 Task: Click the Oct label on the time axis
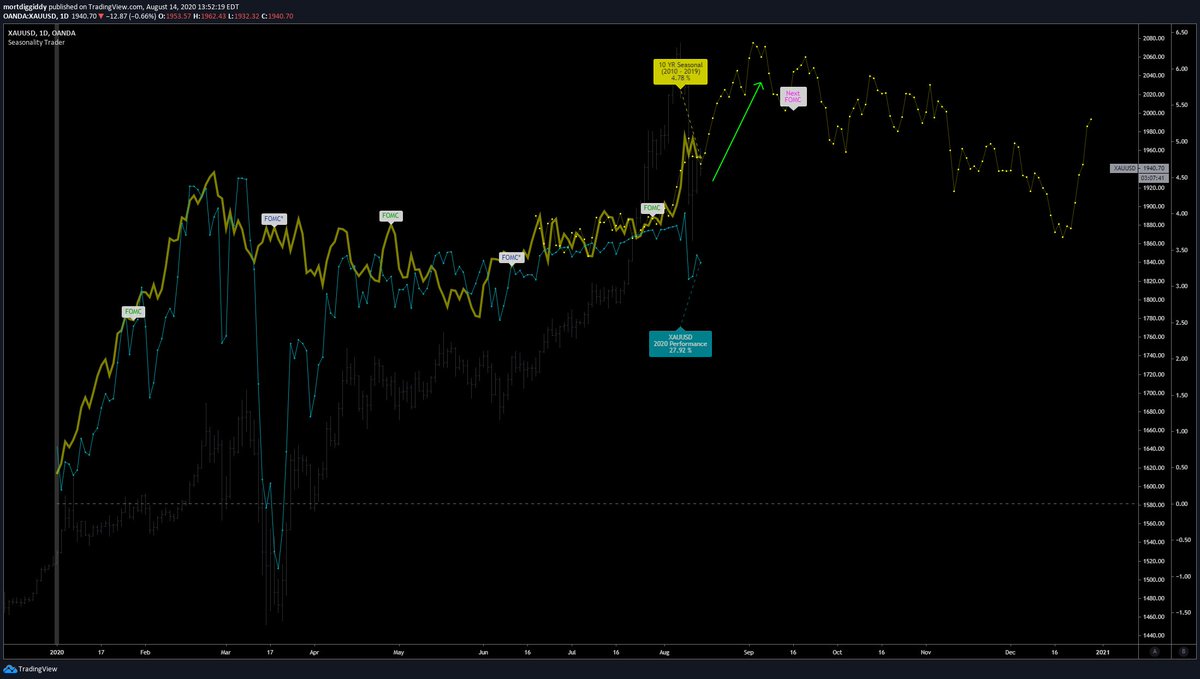(837, 651)
